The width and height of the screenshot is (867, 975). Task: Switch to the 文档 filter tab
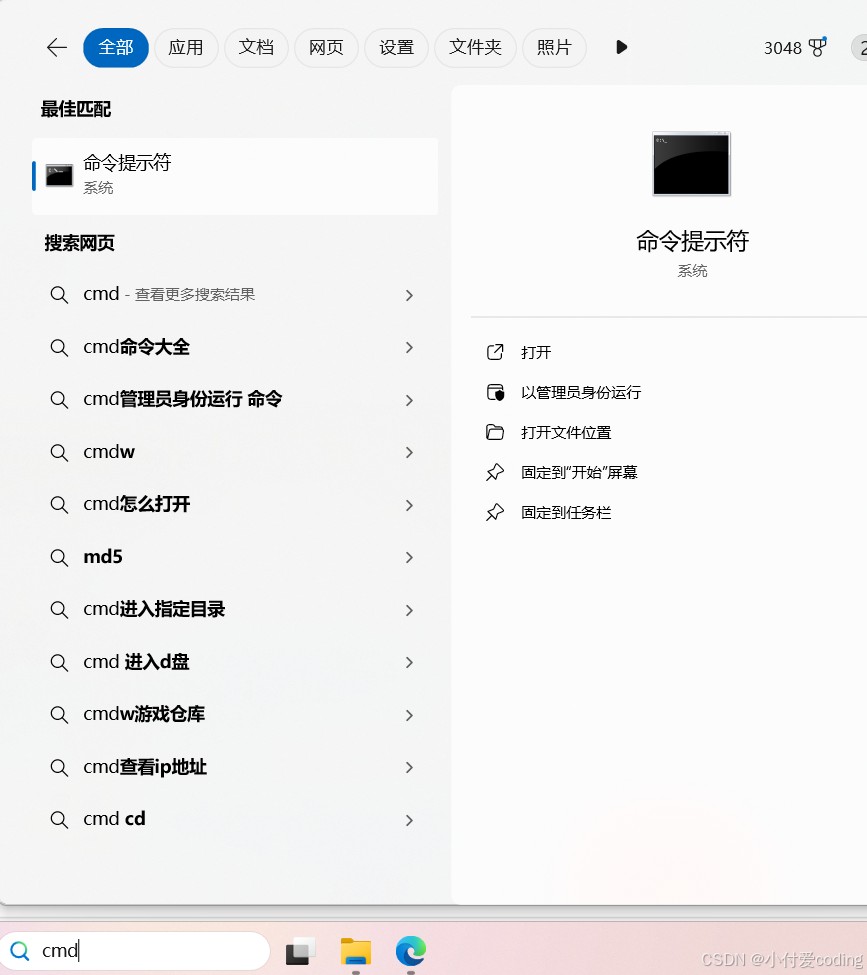pos(256,47)
